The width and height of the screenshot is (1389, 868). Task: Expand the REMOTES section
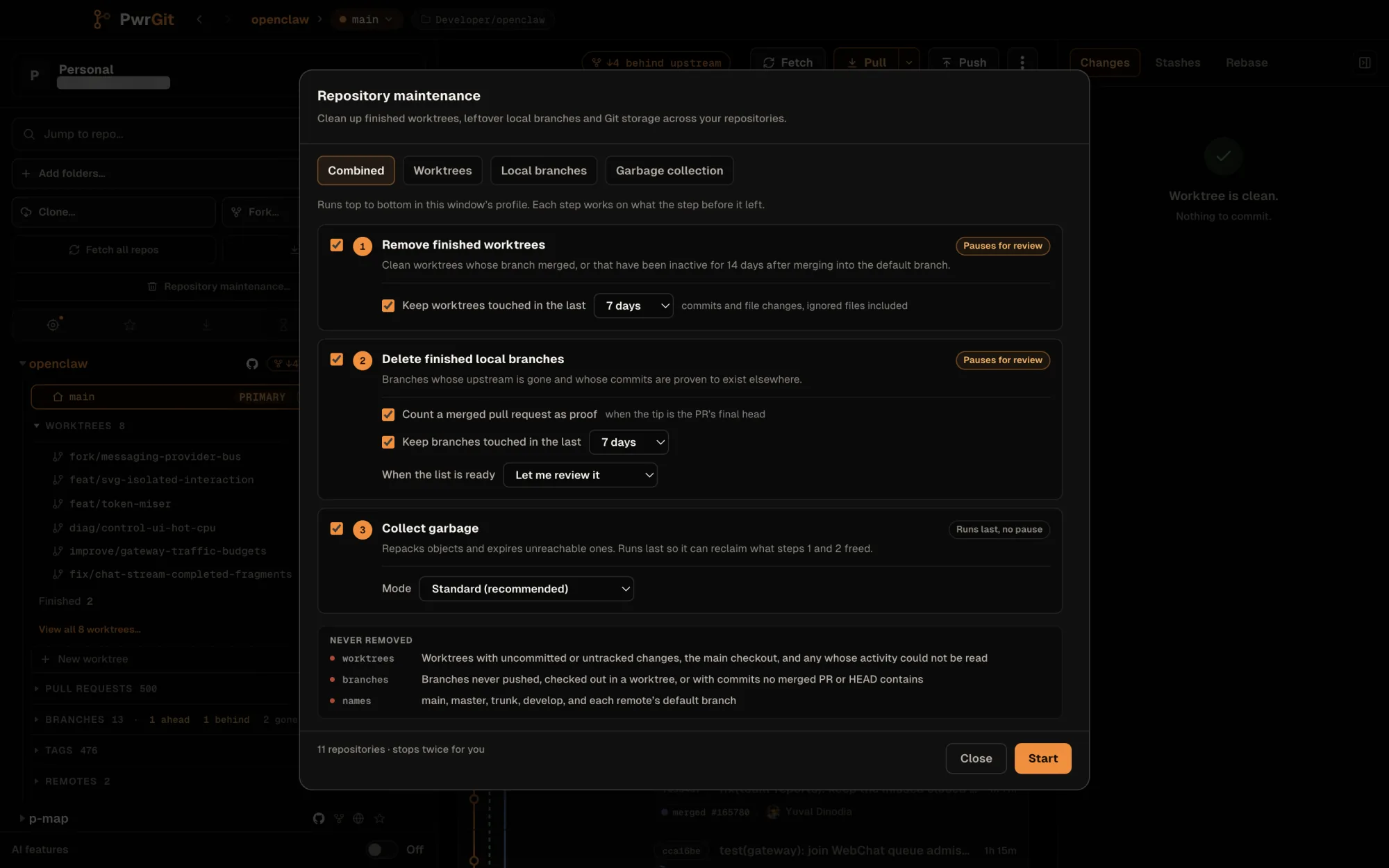pos(37,782)
